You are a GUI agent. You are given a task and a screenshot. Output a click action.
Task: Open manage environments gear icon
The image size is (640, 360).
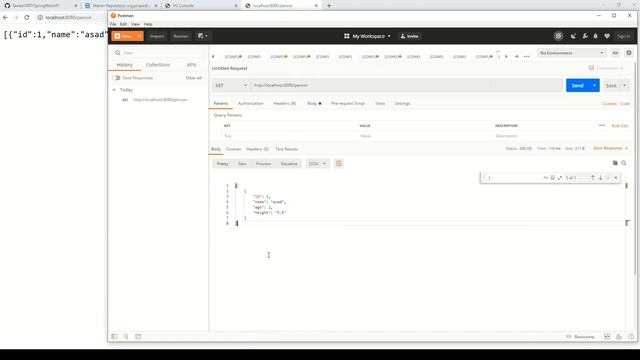[629, 53]
